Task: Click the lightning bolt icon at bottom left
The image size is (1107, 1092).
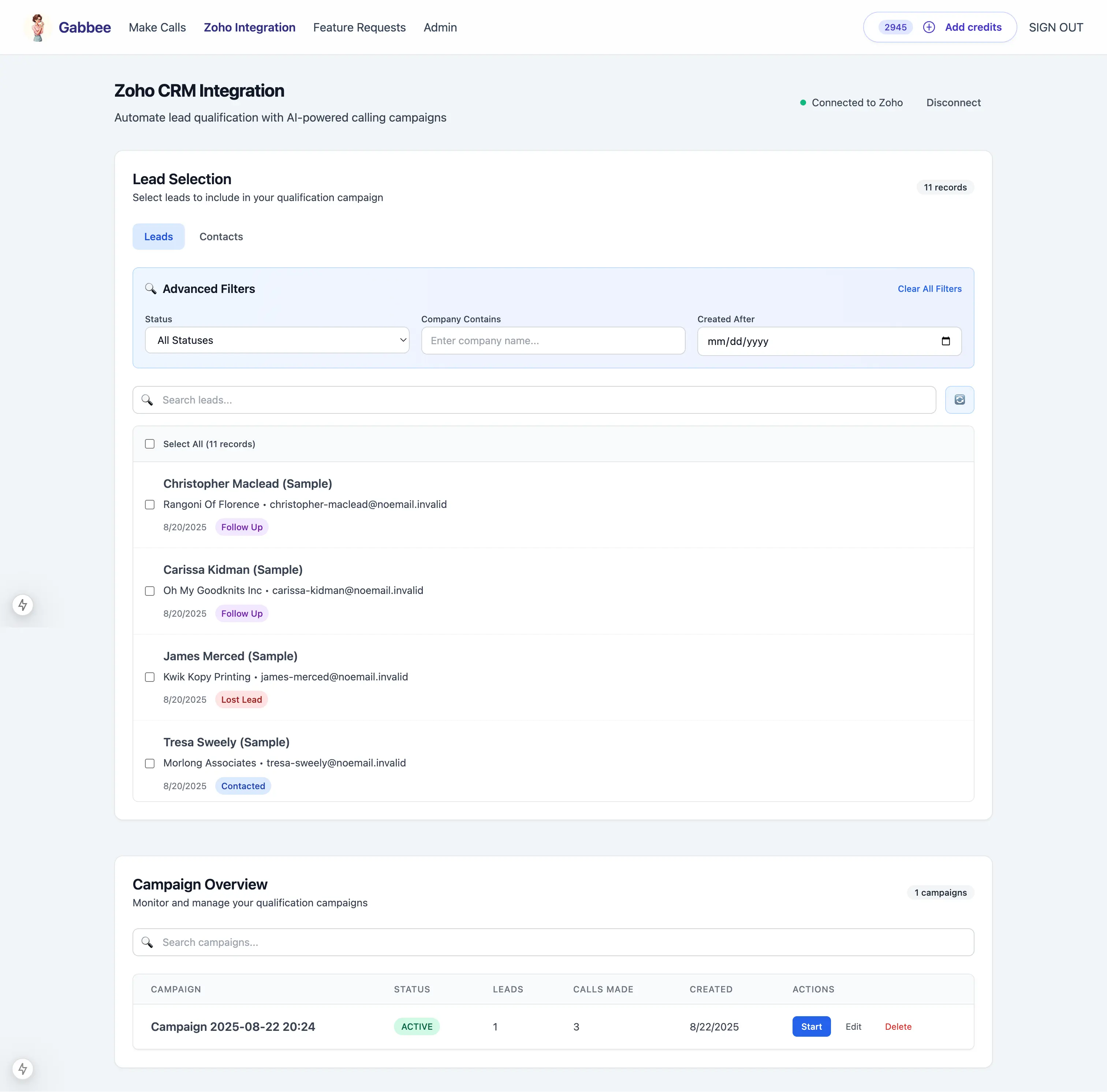Action: tap(23, 1069)
